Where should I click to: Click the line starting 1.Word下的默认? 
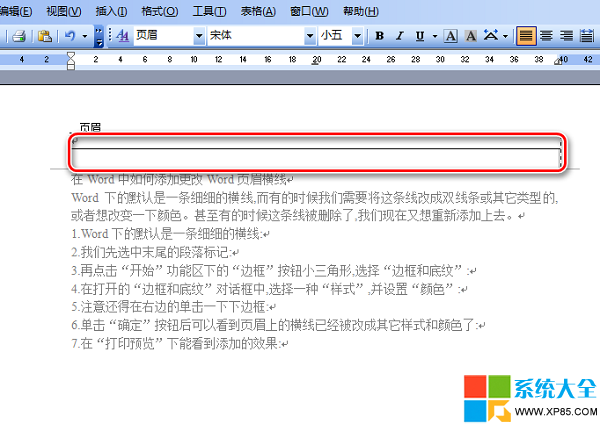170,234
